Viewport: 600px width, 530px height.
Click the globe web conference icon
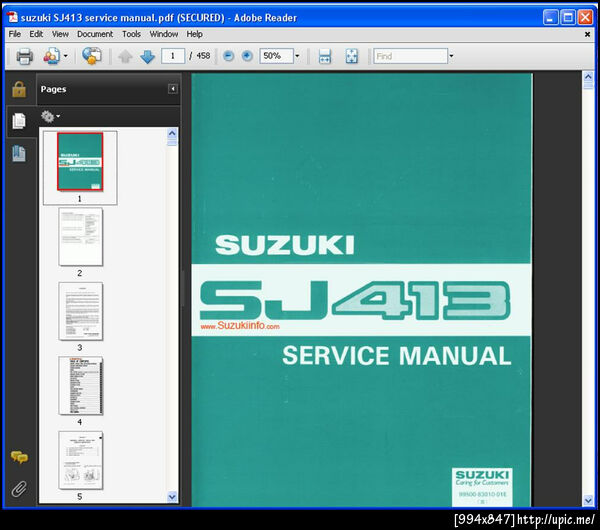click(91, 56)
